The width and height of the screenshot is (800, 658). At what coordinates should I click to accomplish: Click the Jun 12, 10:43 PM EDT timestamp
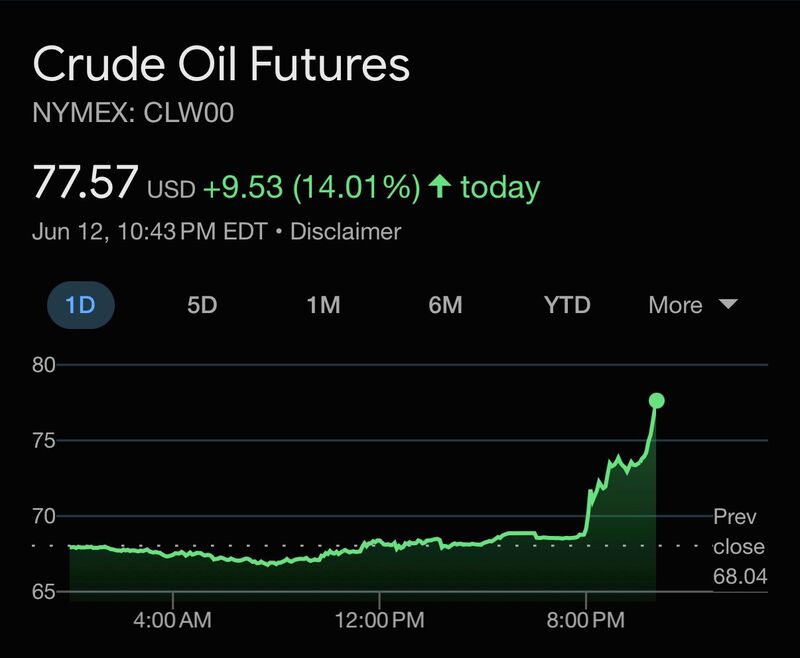pos(150,232)
